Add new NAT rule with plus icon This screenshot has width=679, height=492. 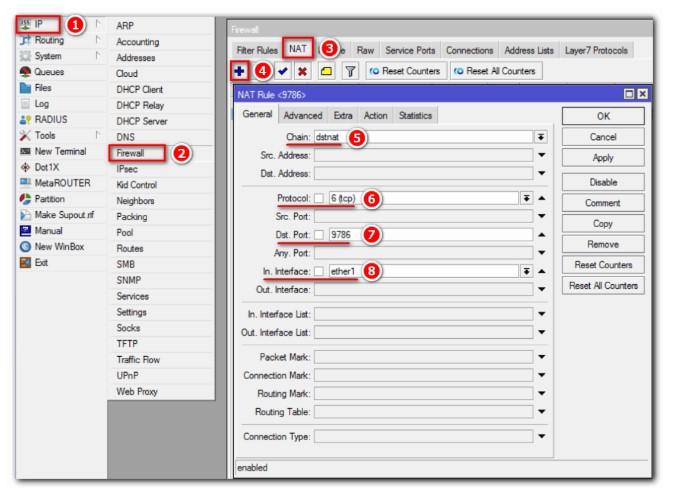(x=239, y=71)
